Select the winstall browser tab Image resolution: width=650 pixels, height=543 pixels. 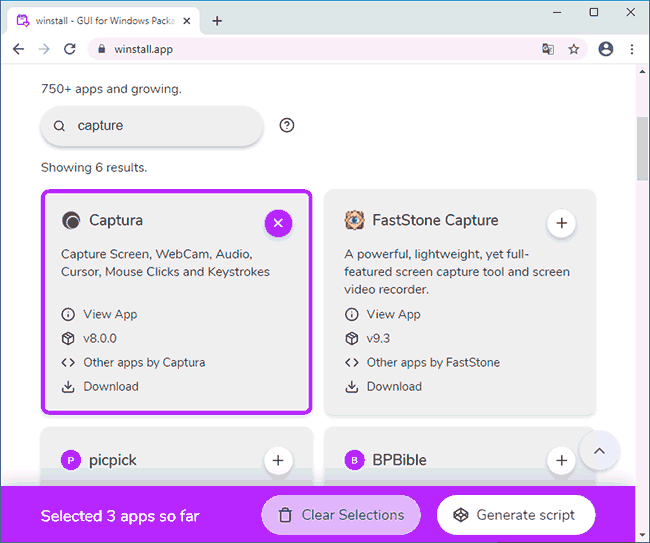click(x=104, y=21)
